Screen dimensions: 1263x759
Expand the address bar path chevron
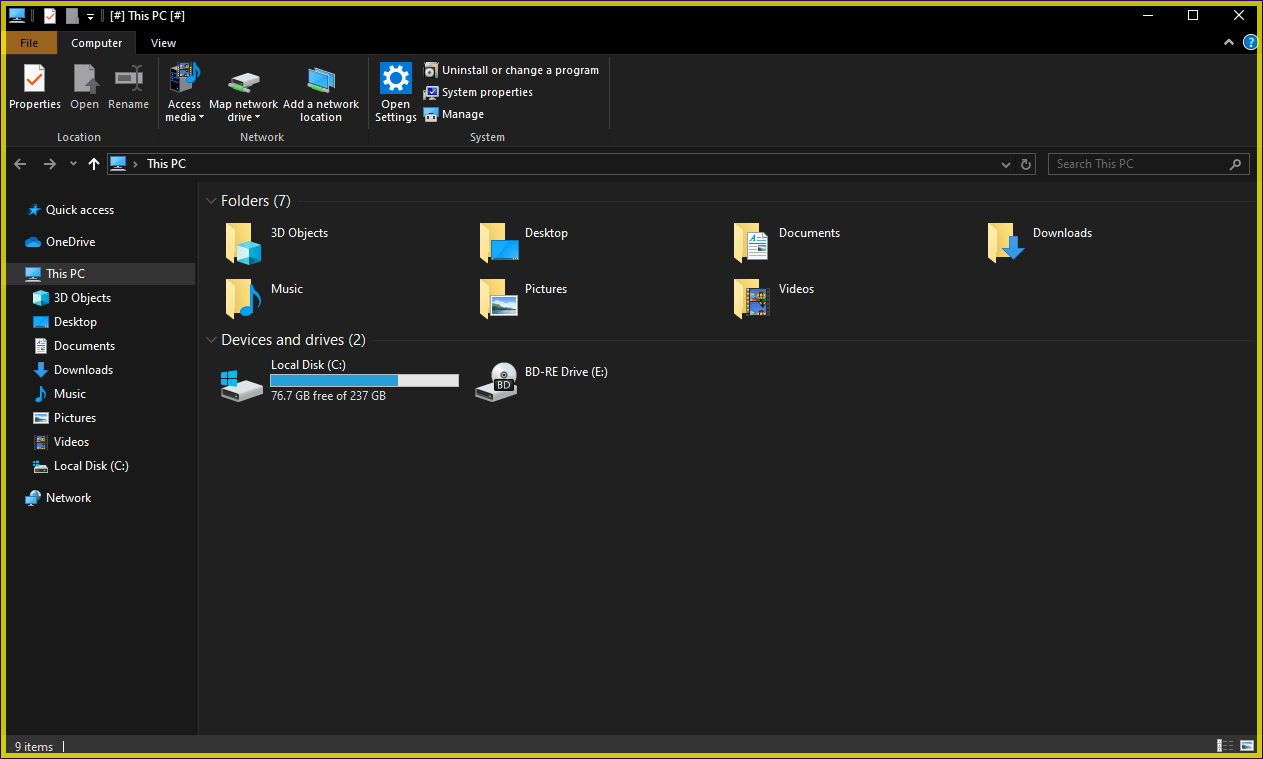[135, 164]
